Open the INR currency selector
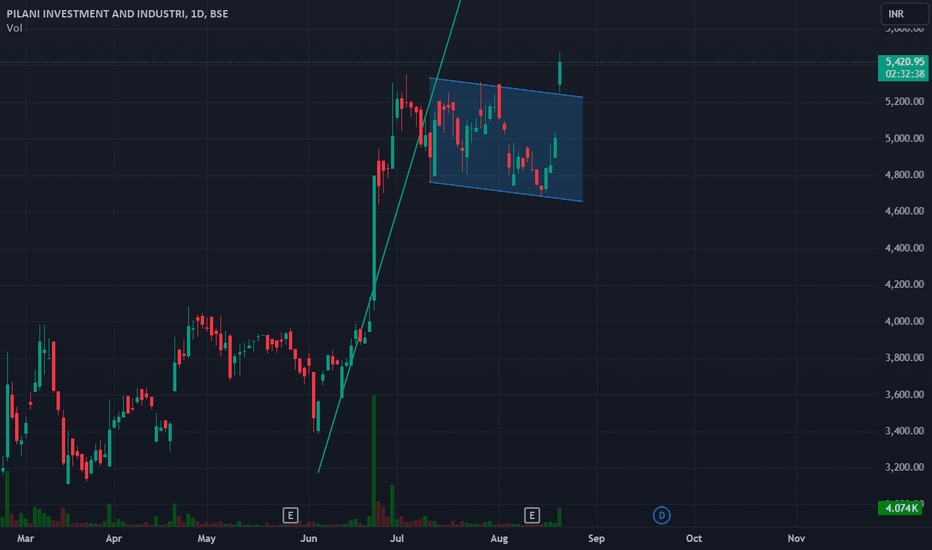Image resolution: width=932 pixels, height=550 pixels. (904, 14)
